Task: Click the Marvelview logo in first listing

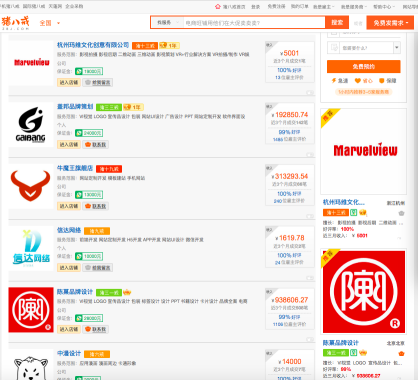Action: tap(31, 63)
